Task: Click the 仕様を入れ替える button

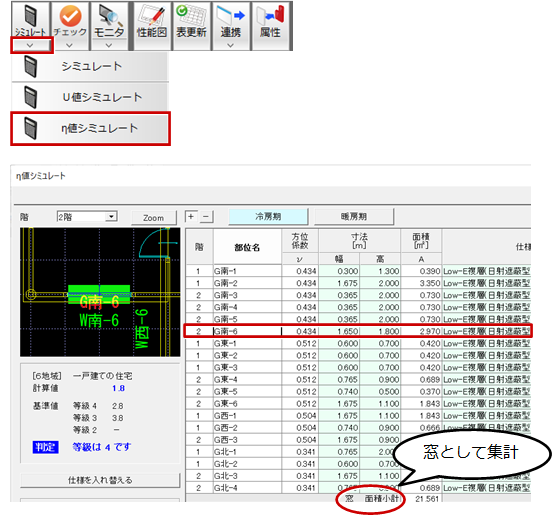Action: (x=100, y=480)
